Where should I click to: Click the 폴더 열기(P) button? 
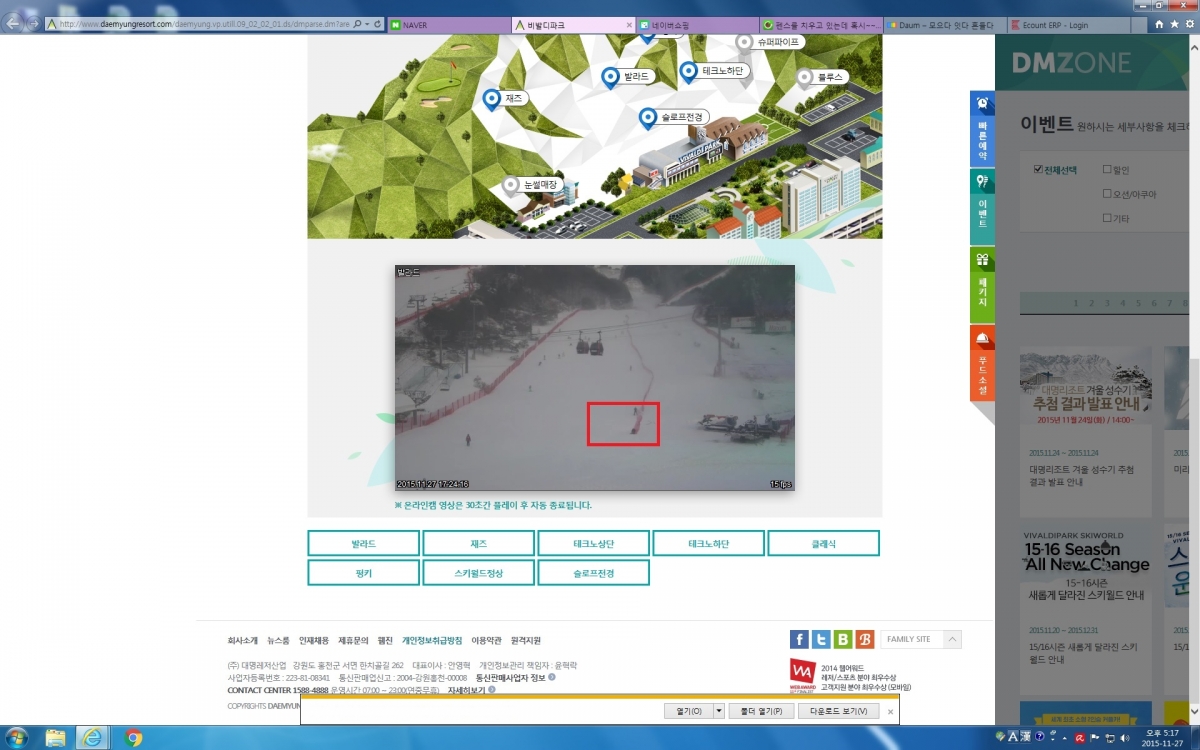point(762,711)
